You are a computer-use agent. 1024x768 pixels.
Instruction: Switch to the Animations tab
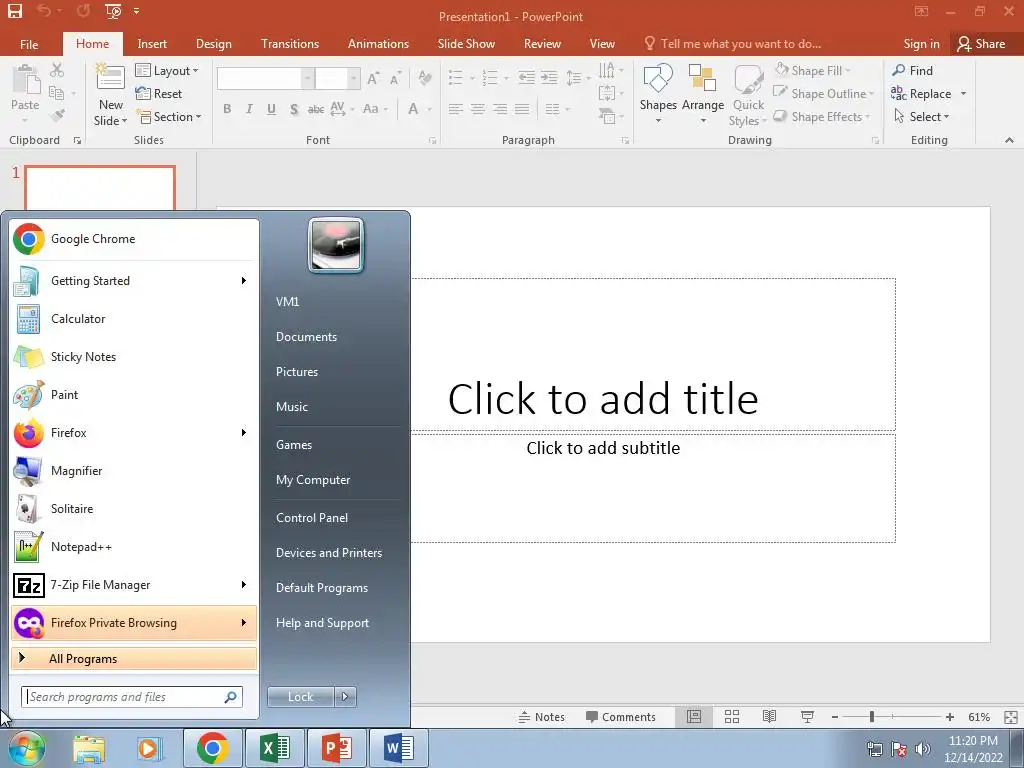click(378, 44)
